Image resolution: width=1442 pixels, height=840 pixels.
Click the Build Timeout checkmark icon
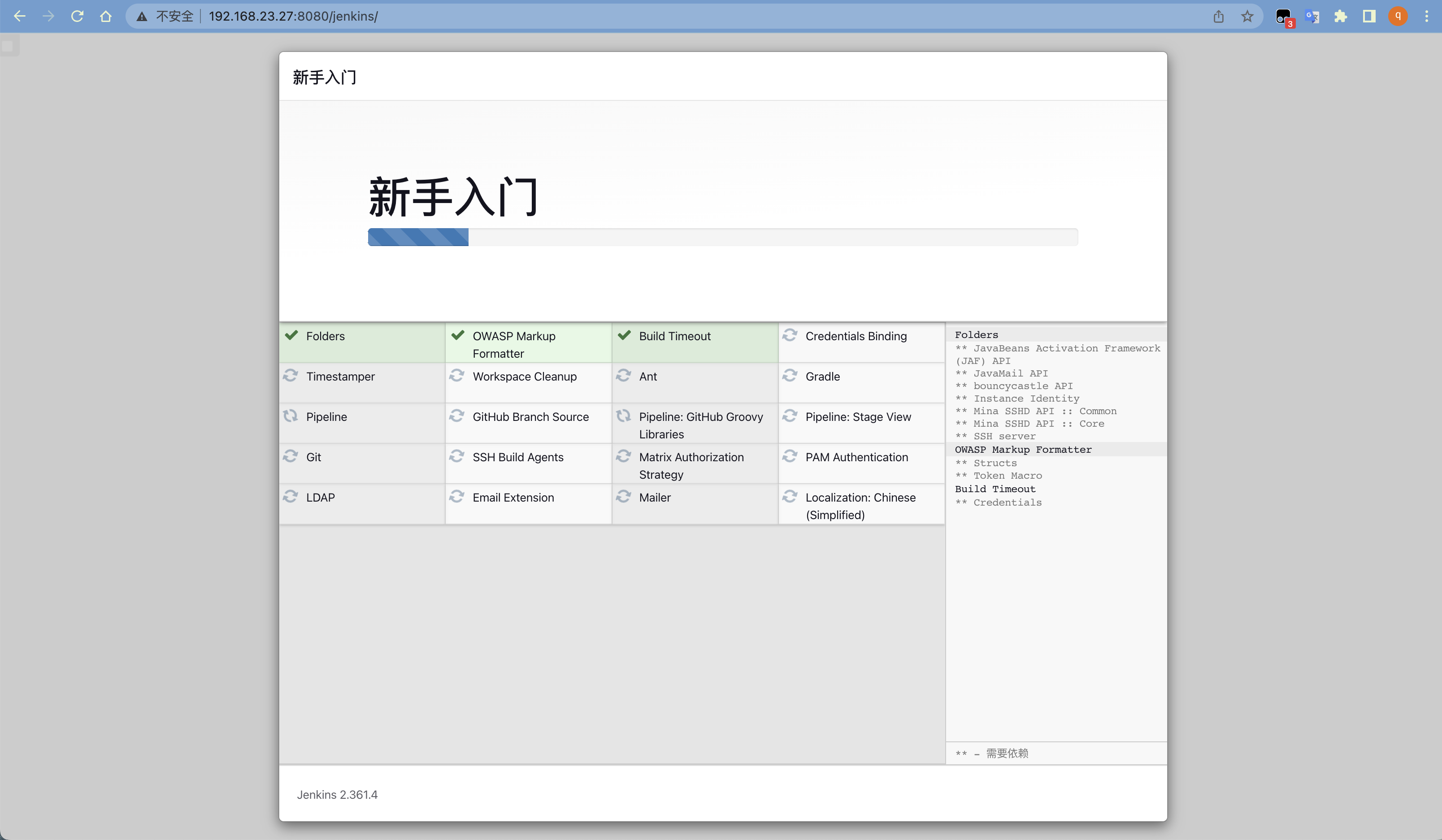click(624, 335)
